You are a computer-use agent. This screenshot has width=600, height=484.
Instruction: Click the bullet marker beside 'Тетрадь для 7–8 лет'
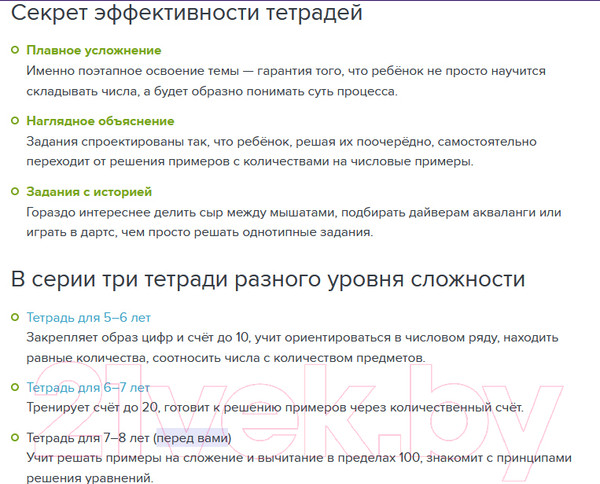(15, 437)
